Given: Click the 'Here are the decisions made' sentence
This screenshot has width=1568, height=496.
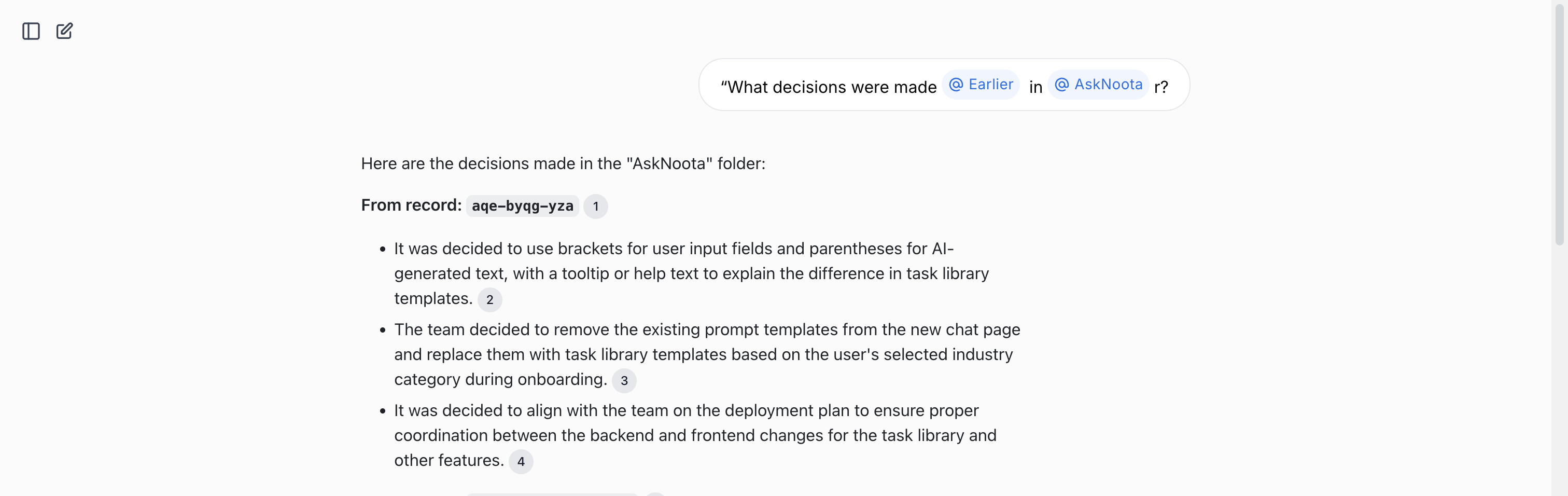Looking at the screenshot, I should [x=563, y=164].
